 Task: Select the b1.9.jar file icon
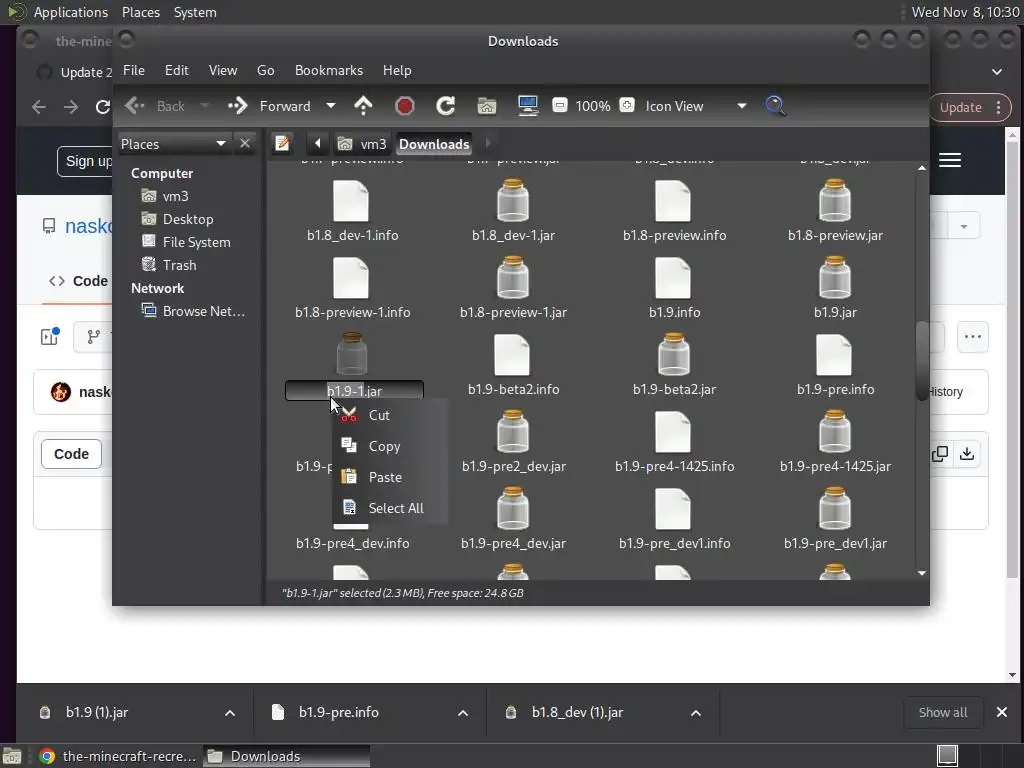835,278
